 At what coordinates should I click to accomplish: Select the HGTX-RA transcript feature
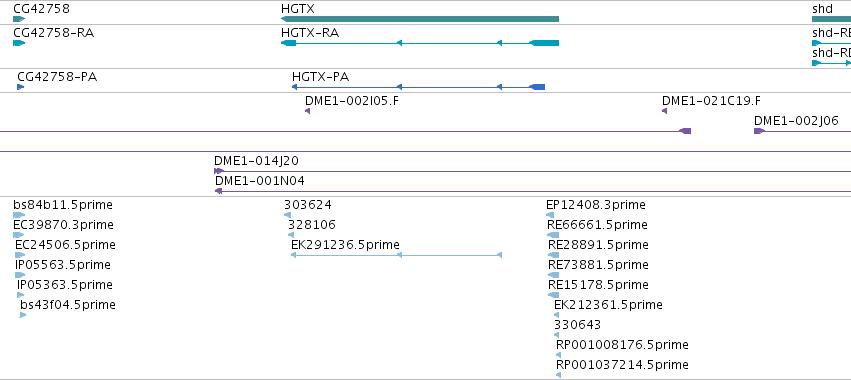point(420,43)
